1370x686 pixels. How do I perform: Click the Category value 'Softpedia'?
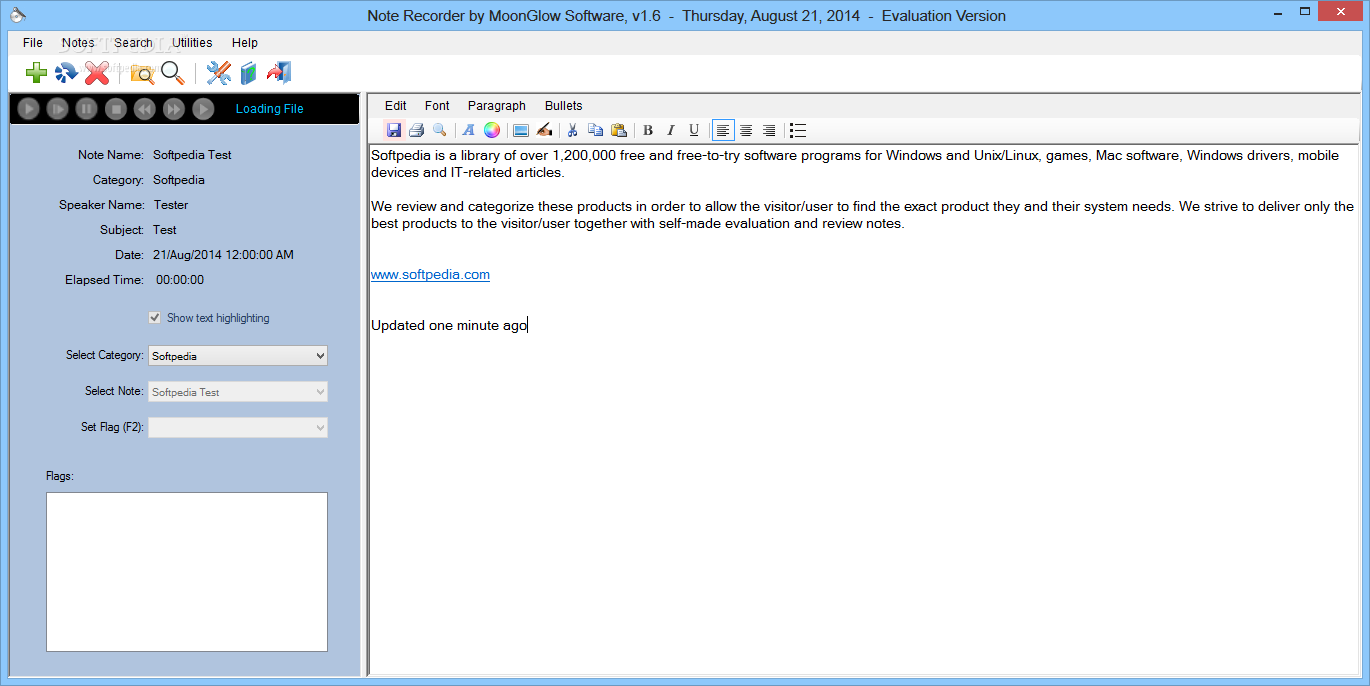pos(179,180)
